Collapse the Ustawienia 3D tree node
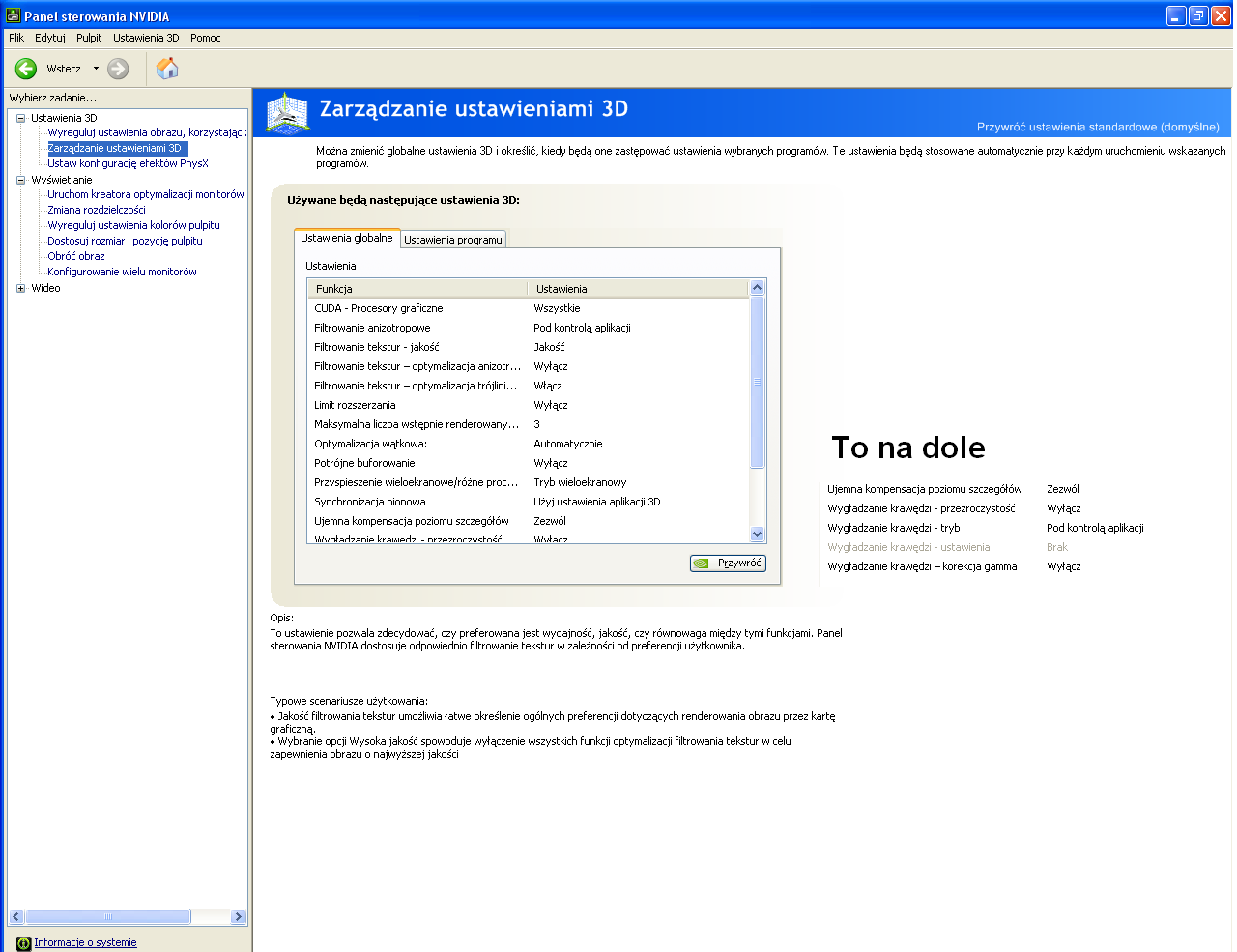Screen dimensions: 1237x952 (x=20, y=118)
